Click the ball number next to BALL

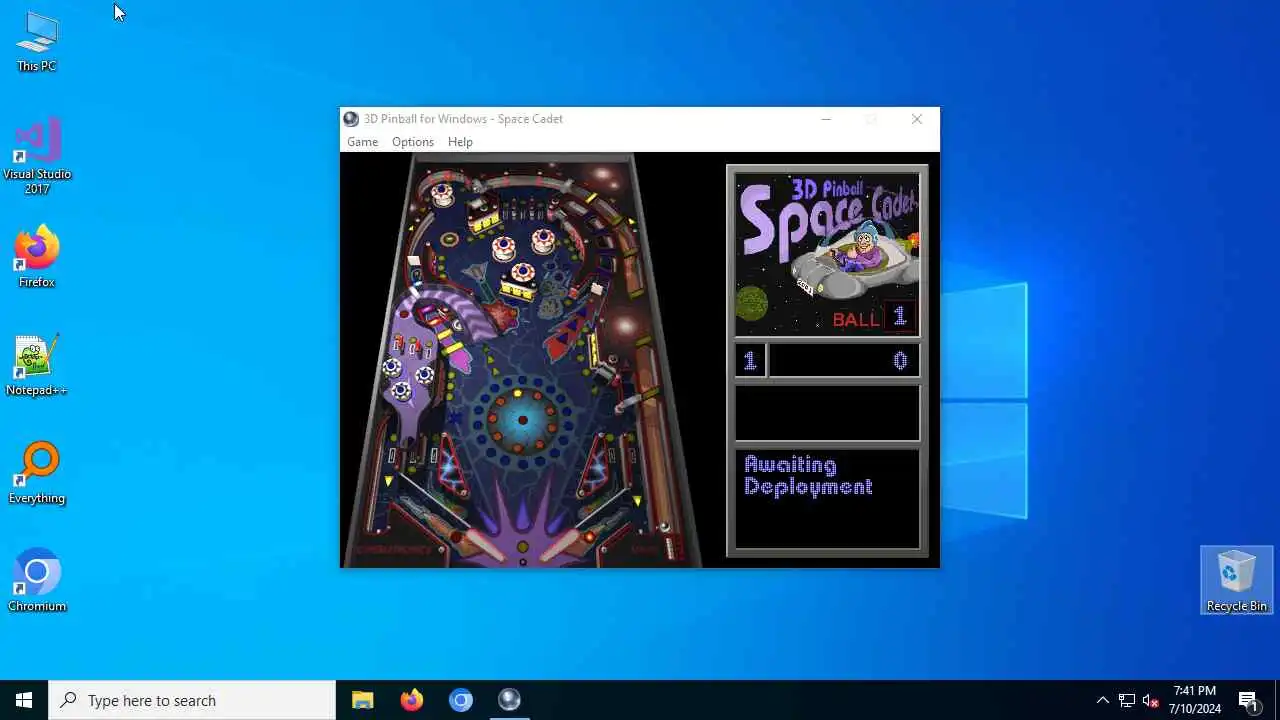(900, 317)
